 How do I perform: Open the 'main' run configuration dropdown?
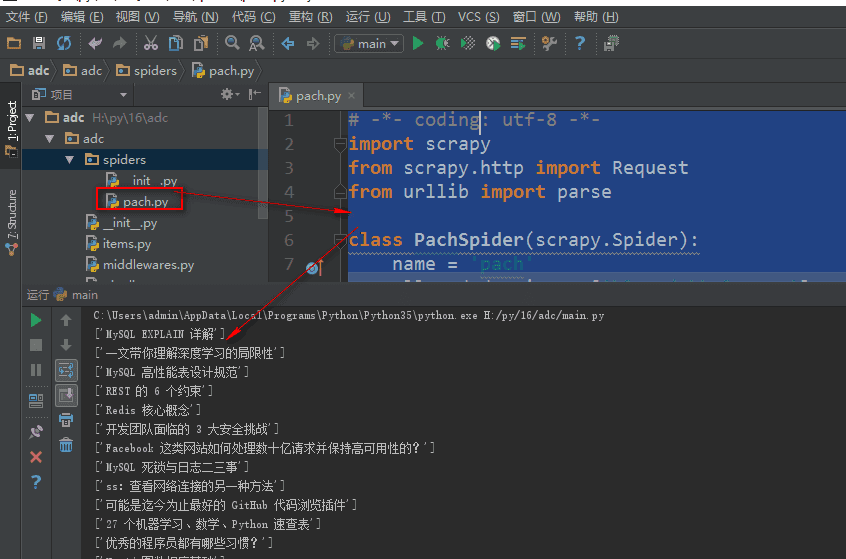(369, 43)
